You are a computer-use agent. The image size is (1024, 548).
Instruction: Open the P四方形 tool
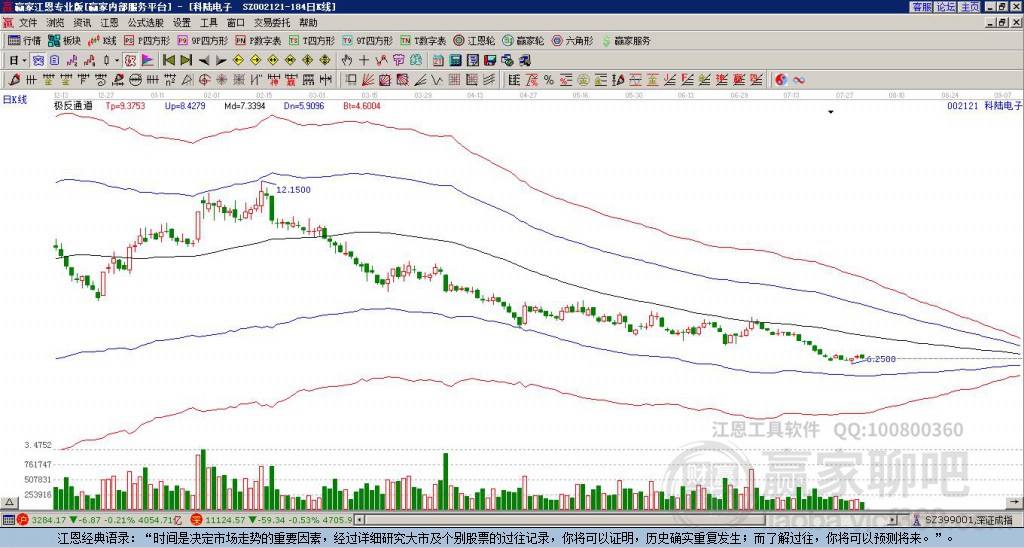pyautogui.click(x=147, y=40)
